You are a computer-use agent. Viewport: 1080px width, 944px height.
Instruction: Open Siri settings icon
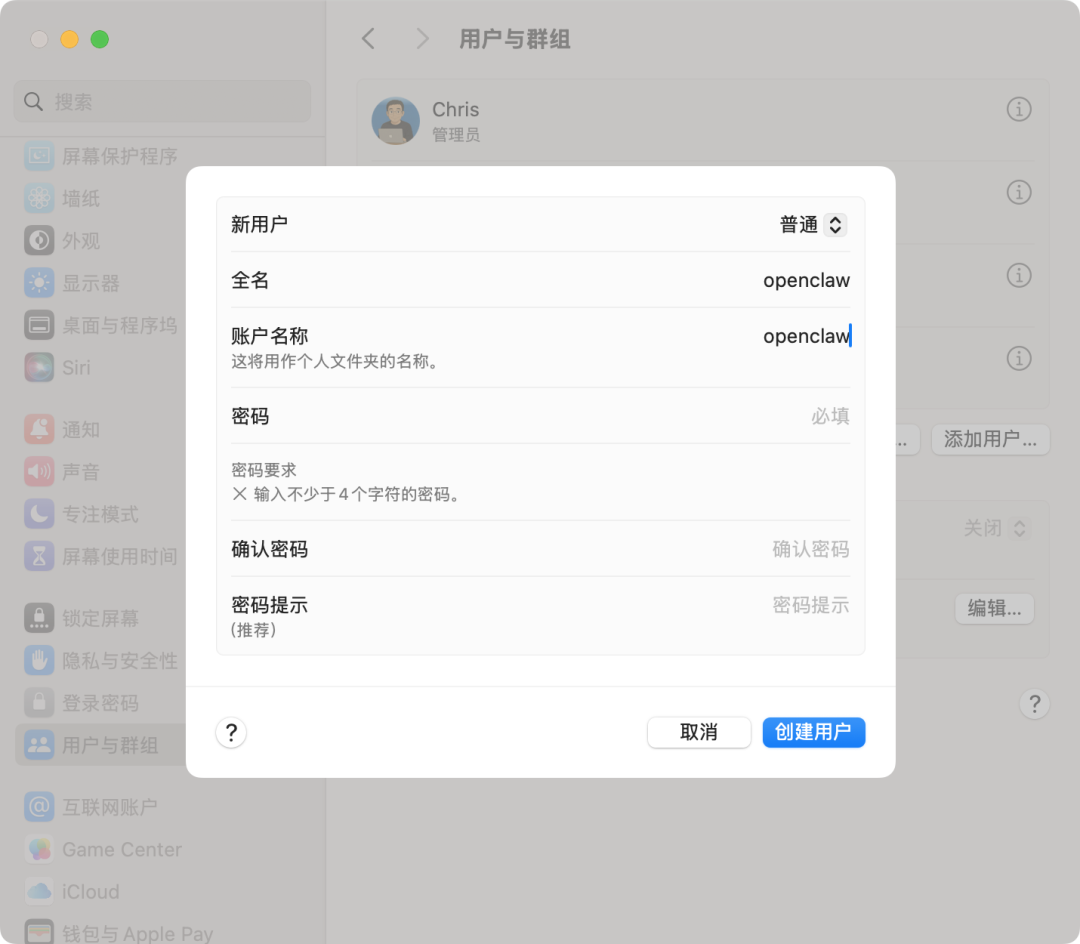(39, 367)
